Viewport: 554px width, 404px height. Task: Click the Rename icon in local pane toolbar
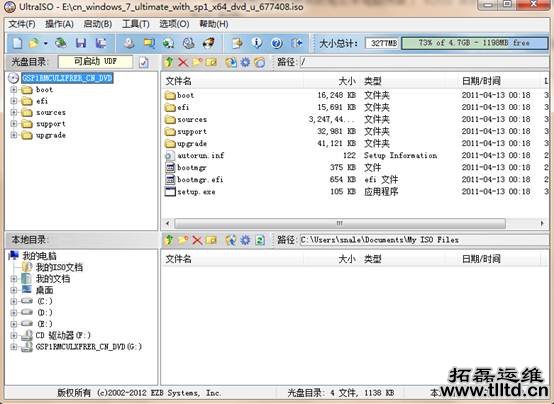211,240
